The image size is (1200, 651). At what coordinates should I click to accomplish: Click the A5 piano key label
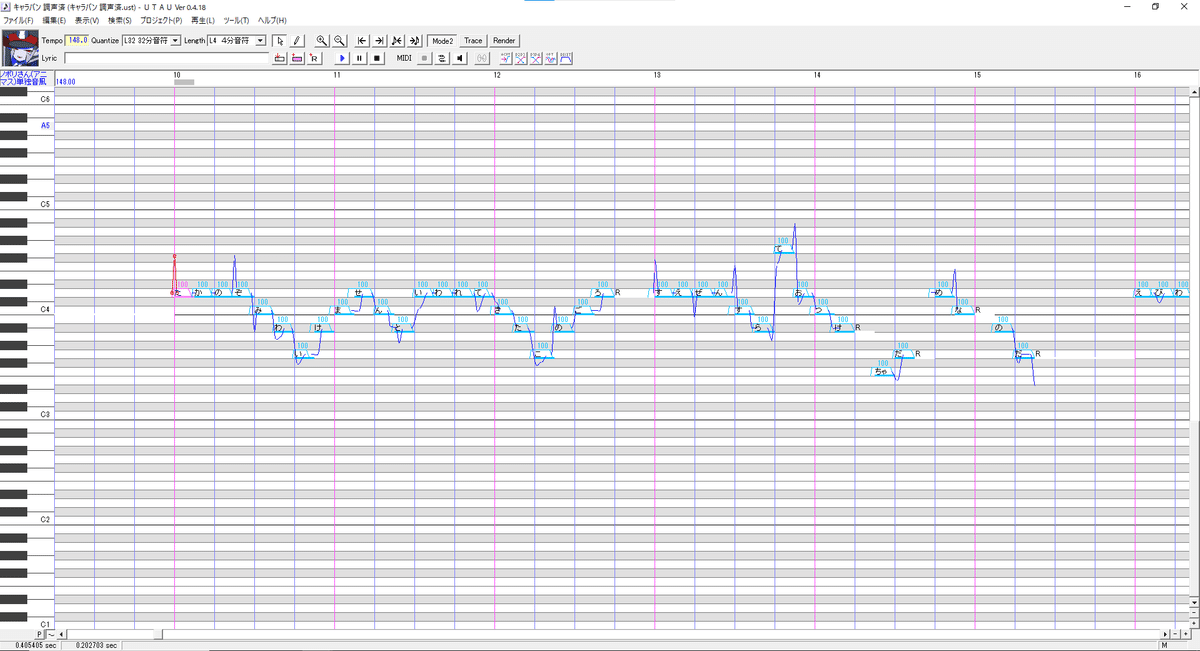click(45, 126)
